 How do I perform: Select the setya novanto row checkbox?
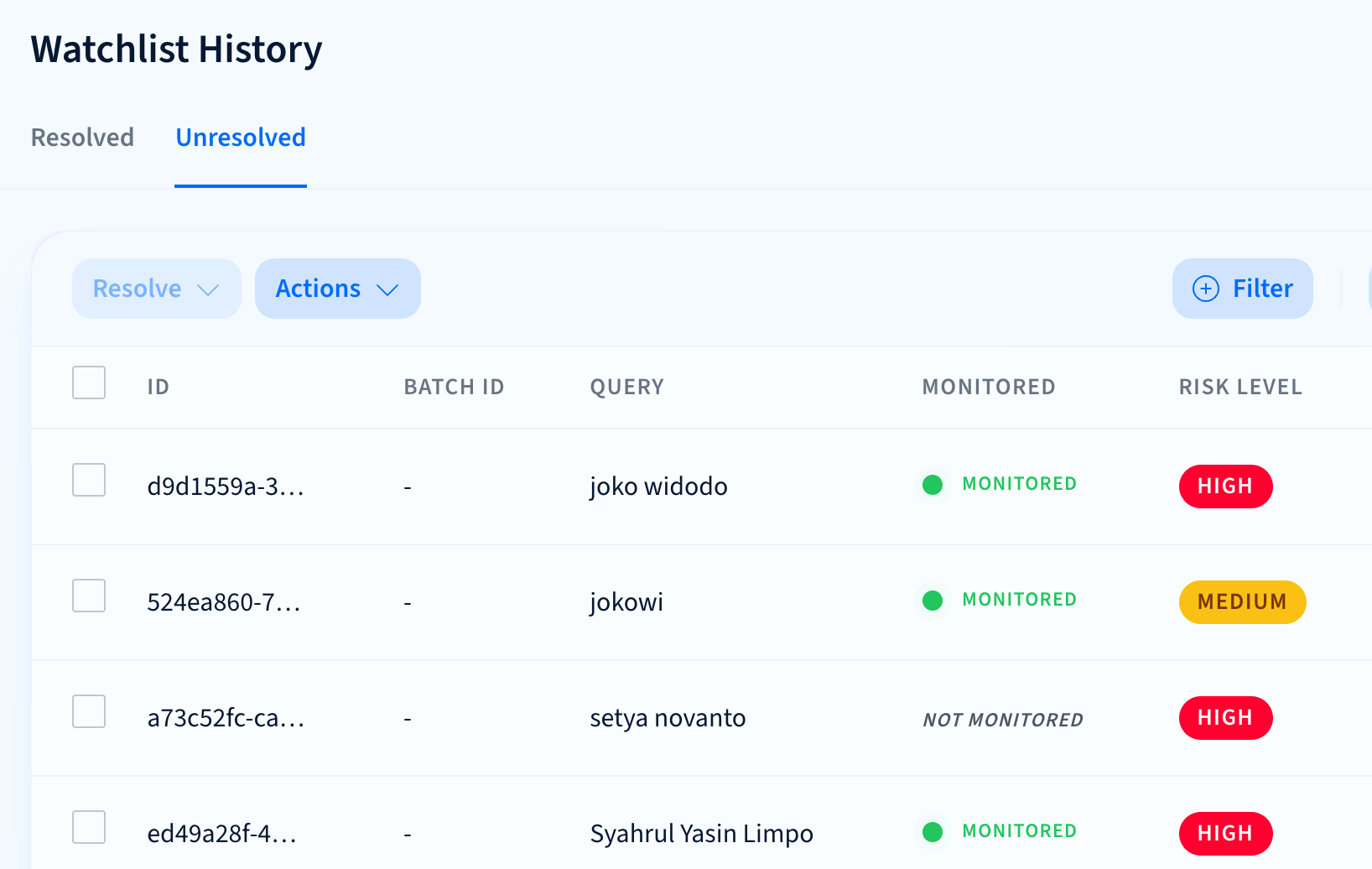tap(89, 711)
